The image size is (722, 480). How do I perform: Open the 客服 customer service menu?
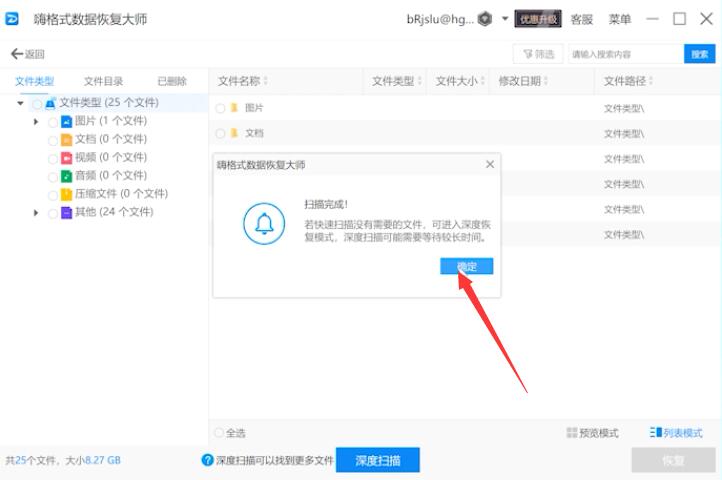pyautogui.click(x=581, y=19)
